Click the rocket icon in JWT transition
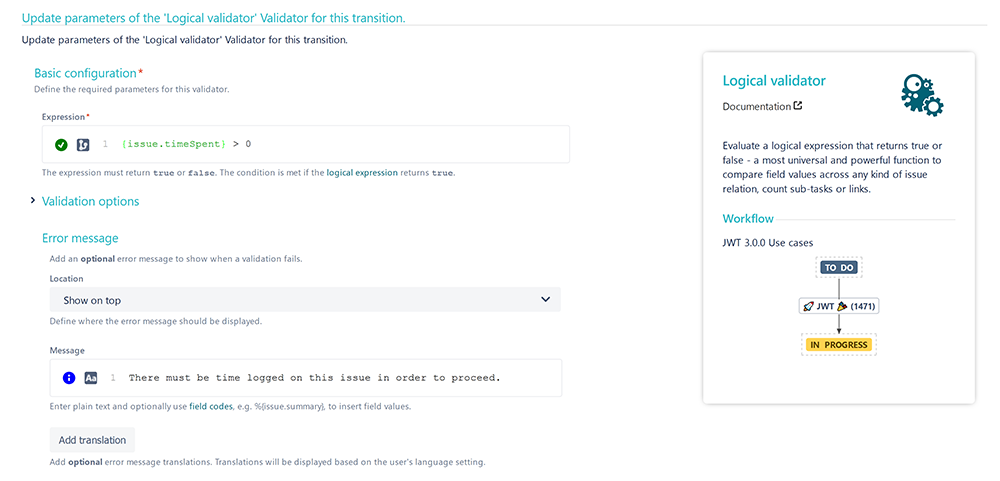This screenshot has width=1000, height=481. 808,306
